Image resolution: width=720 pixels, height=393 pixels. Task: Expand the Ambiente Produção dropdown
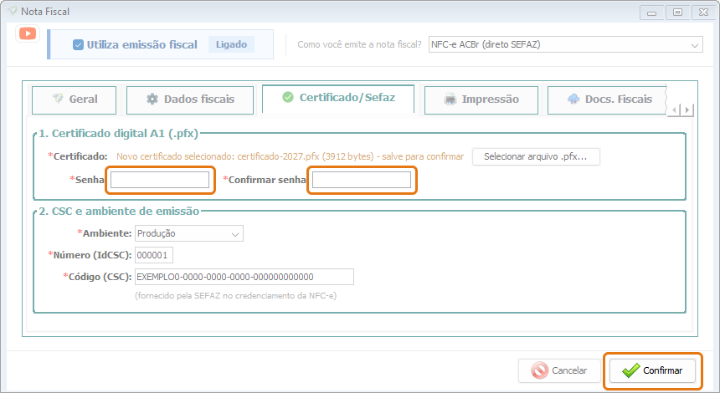click(x=189, y=233)
